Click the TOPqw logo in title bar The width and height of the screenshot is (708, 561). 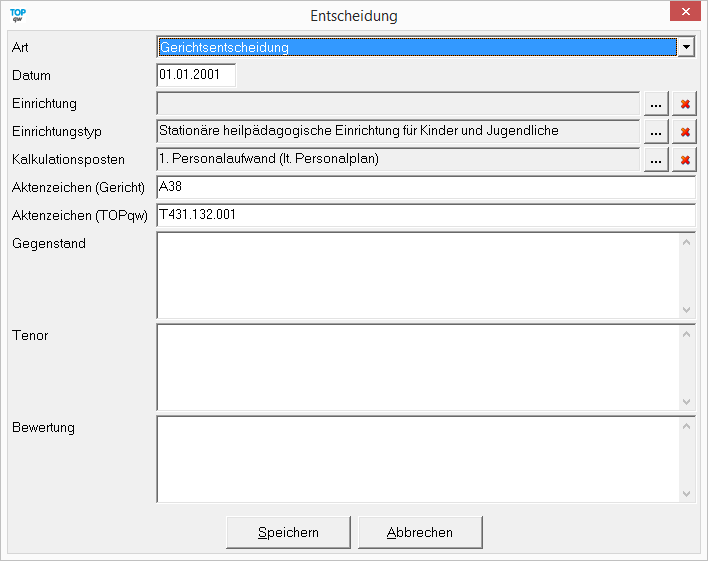click(x=17, y=15)
